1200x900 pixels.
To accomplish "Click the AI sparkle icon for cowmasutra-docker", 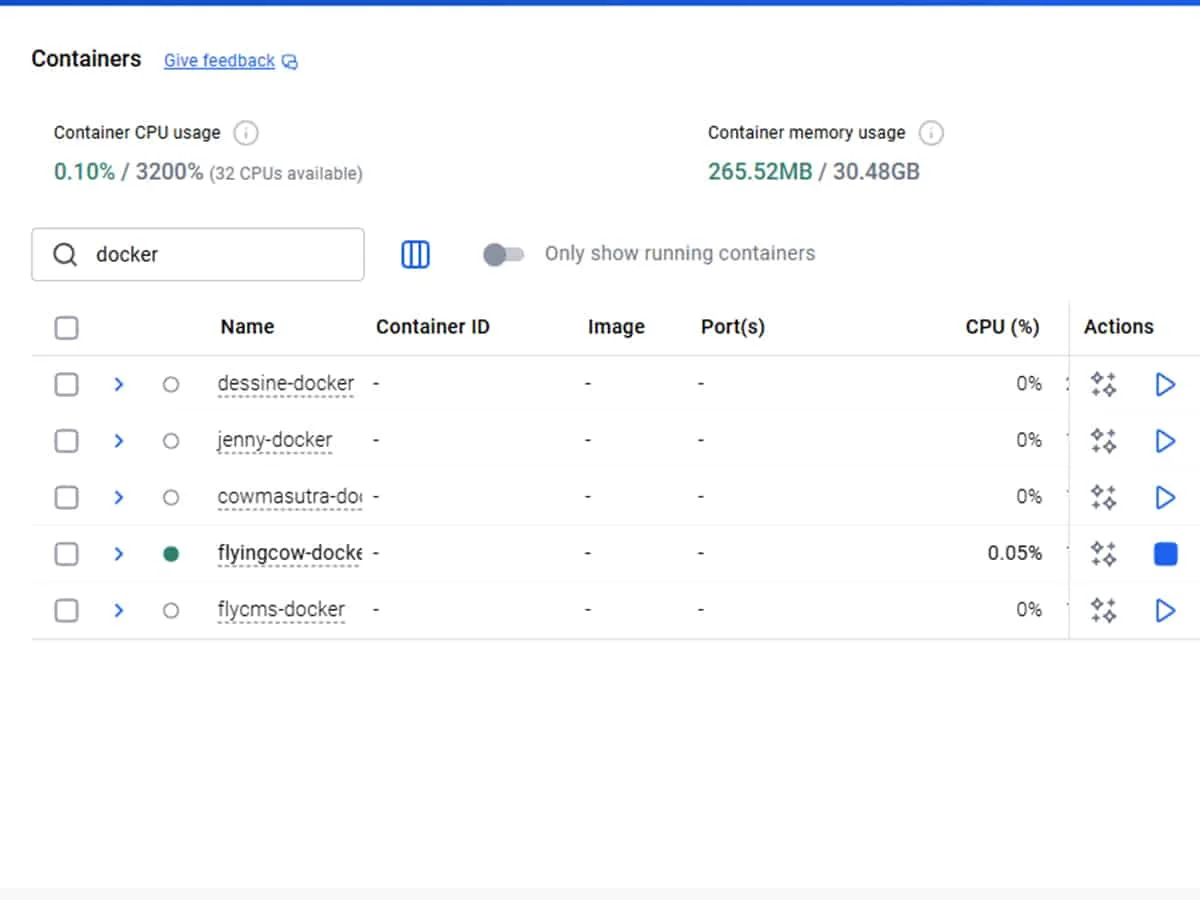I will (x=1103, y=497).
